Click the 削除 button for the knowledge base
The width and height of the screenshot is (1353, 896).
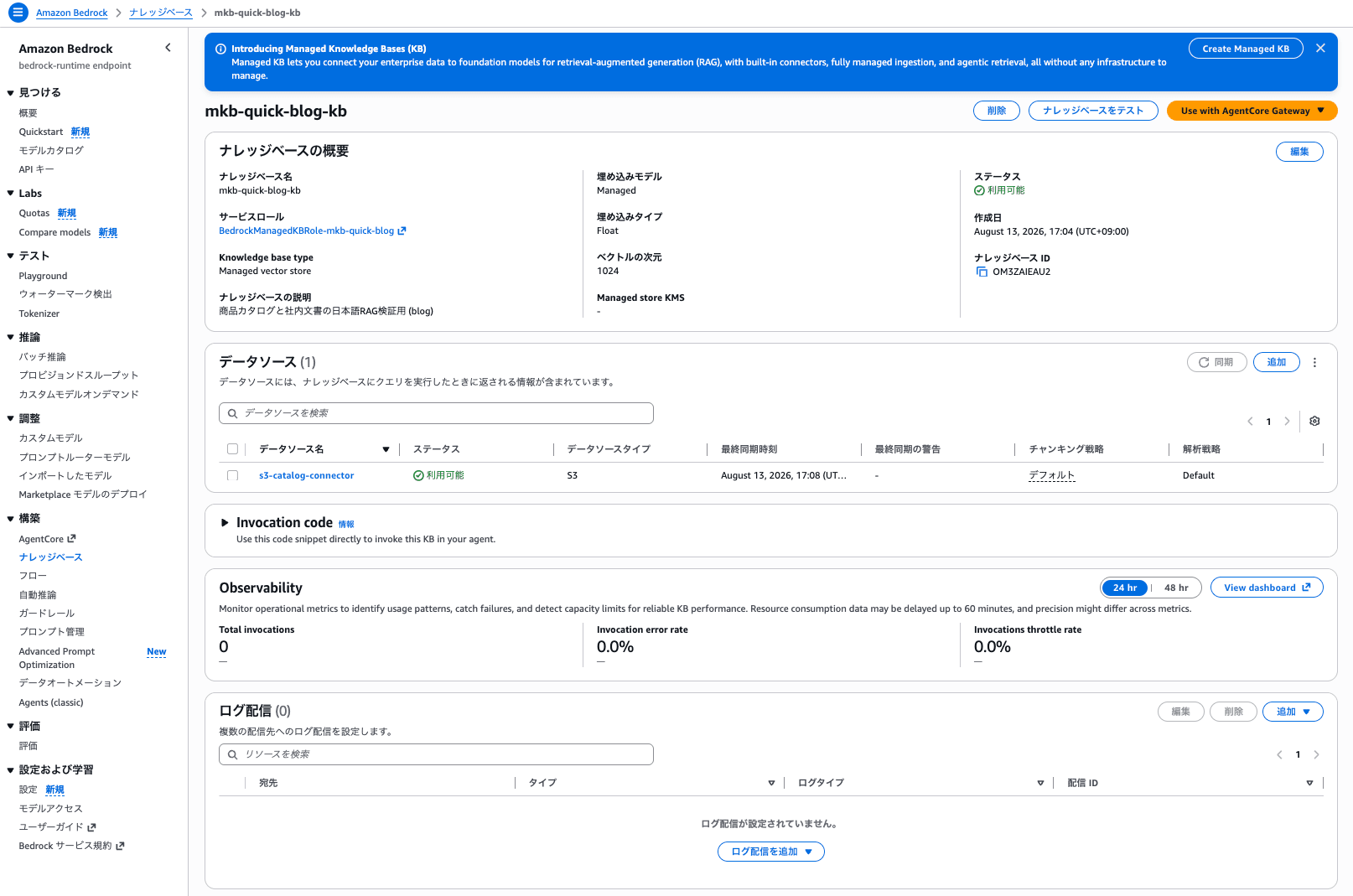(997, 111)
